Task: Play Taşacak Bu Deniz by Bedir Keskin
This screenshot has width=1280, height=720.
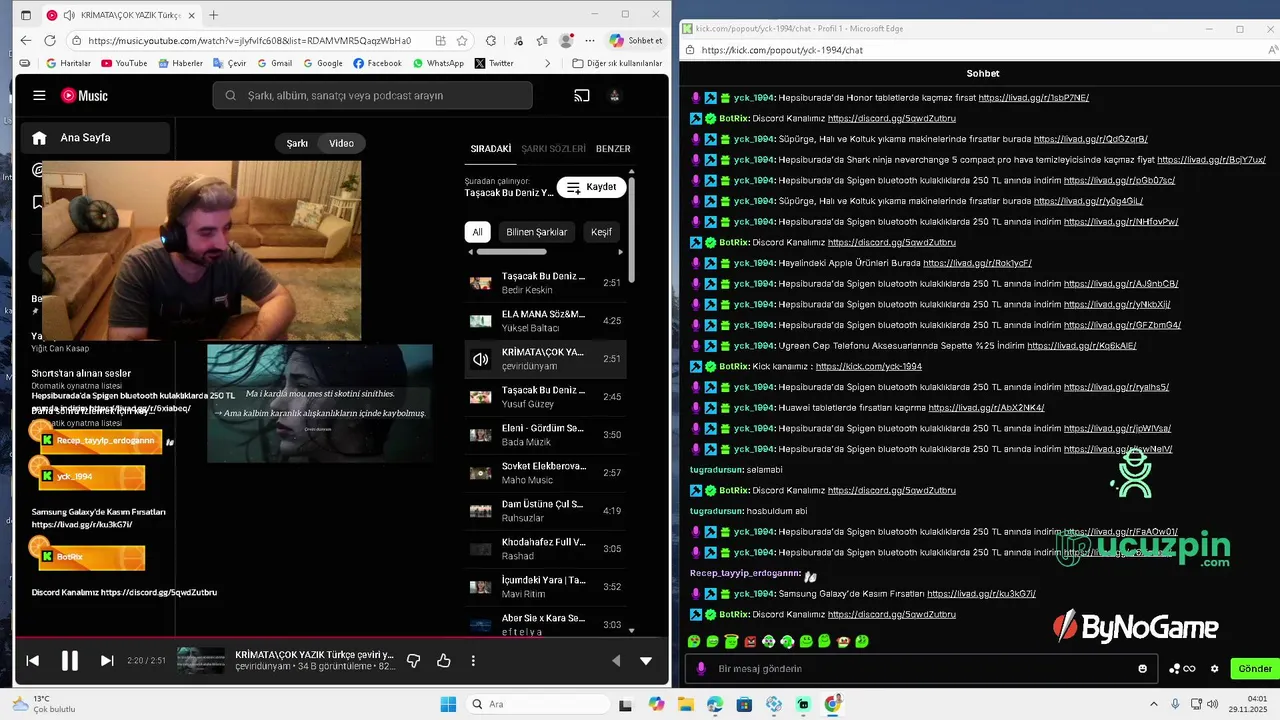Action: pos(546,283)
